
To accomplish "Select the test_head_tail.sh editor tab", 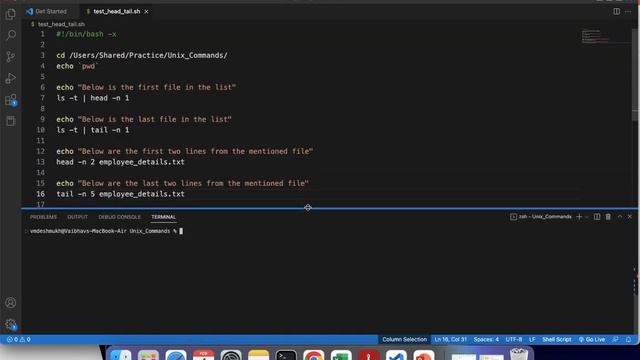I will (117, 11).
